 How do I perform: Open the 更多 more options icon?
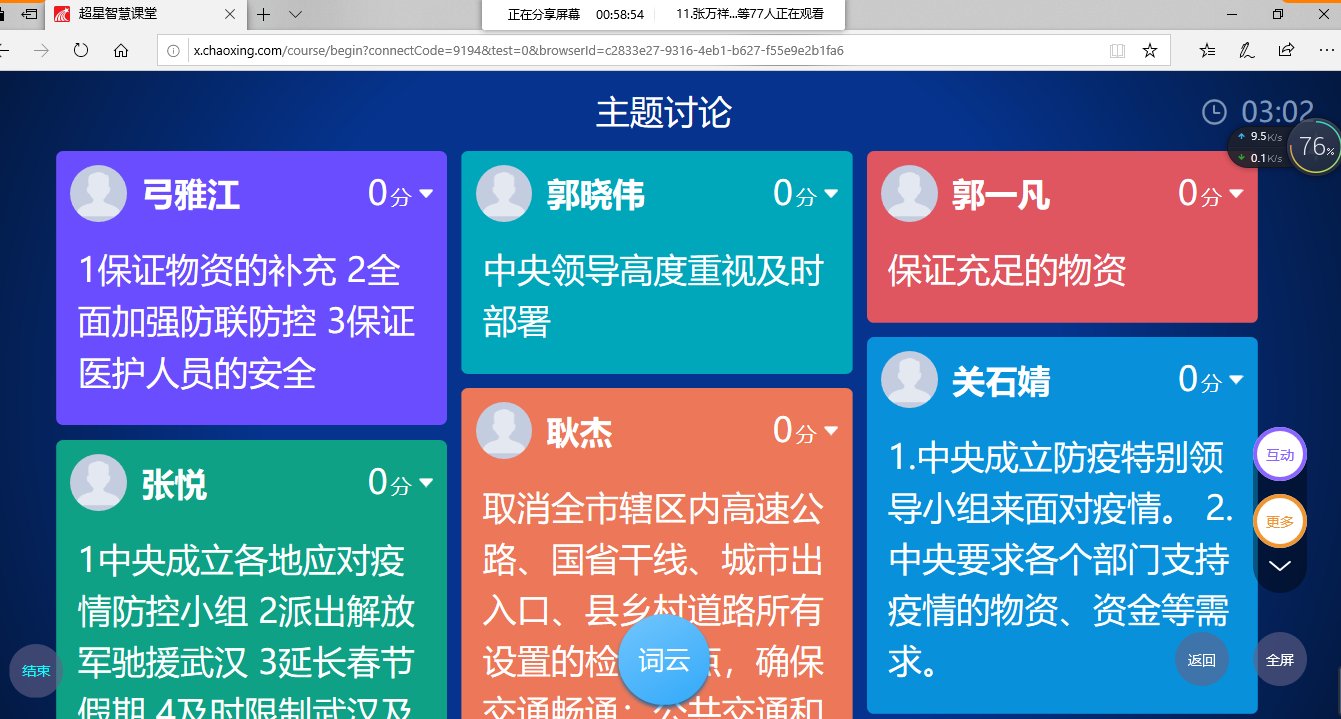click(x=1280, y=521)
